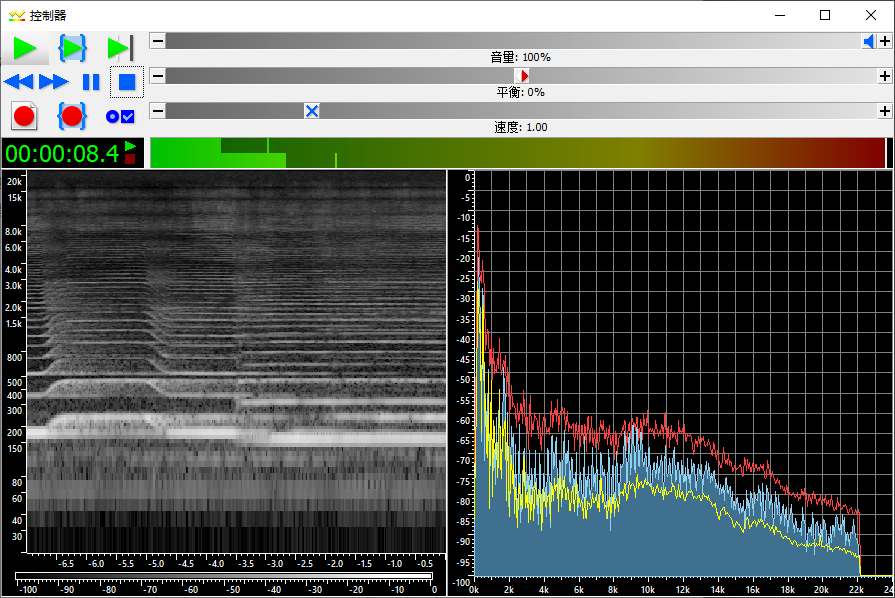Record into selection with bracketed red button
The width and height of the screenshot is (895, 598).
pyautogui.click(x=72, y=116)
